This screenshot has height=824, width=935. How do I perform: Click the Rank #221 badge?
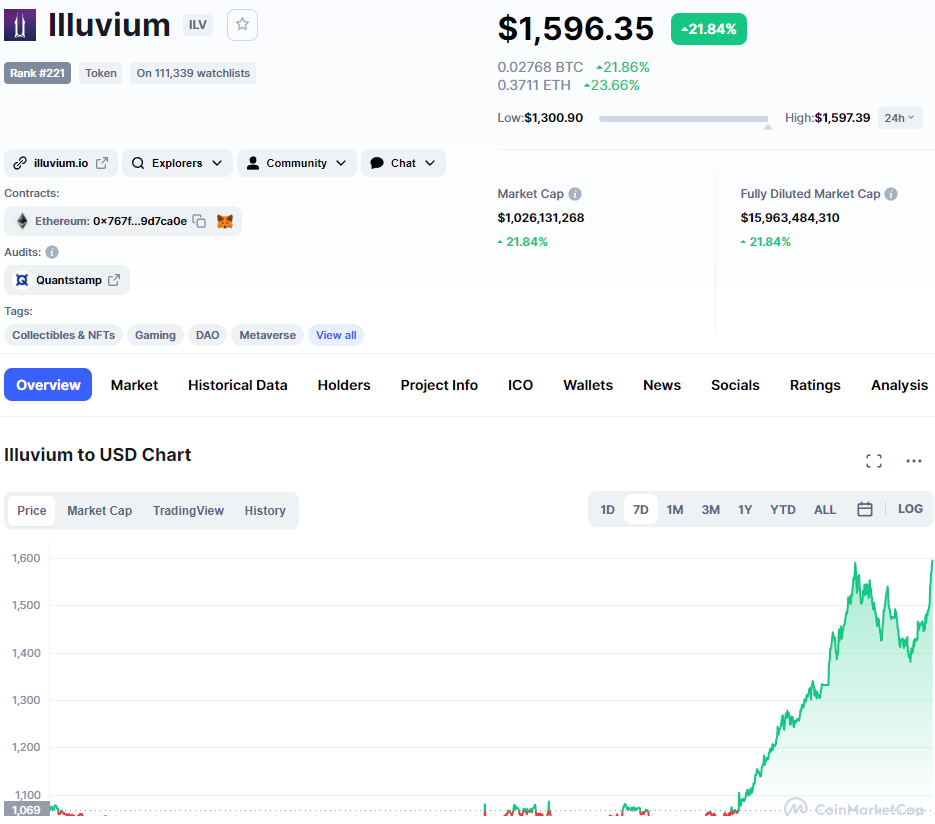(x=38, y=73)
